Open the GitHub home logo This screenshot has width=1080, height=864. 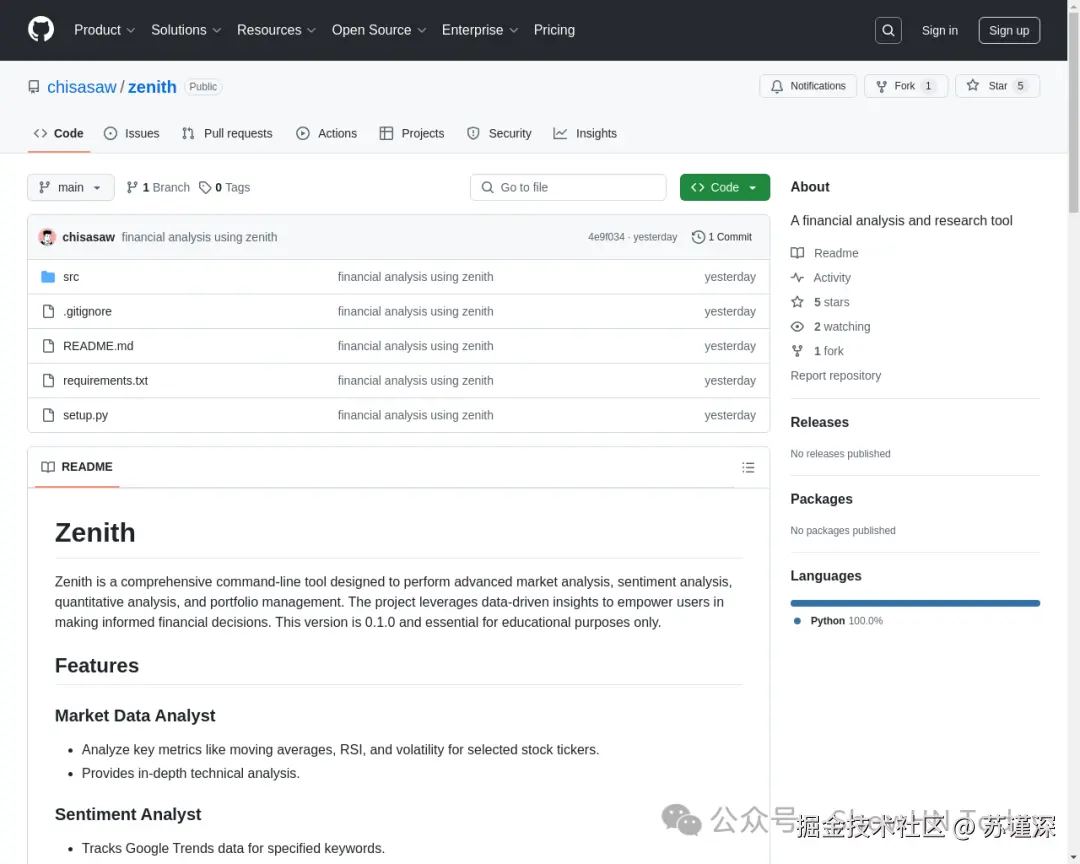click(x=41, y=30)
